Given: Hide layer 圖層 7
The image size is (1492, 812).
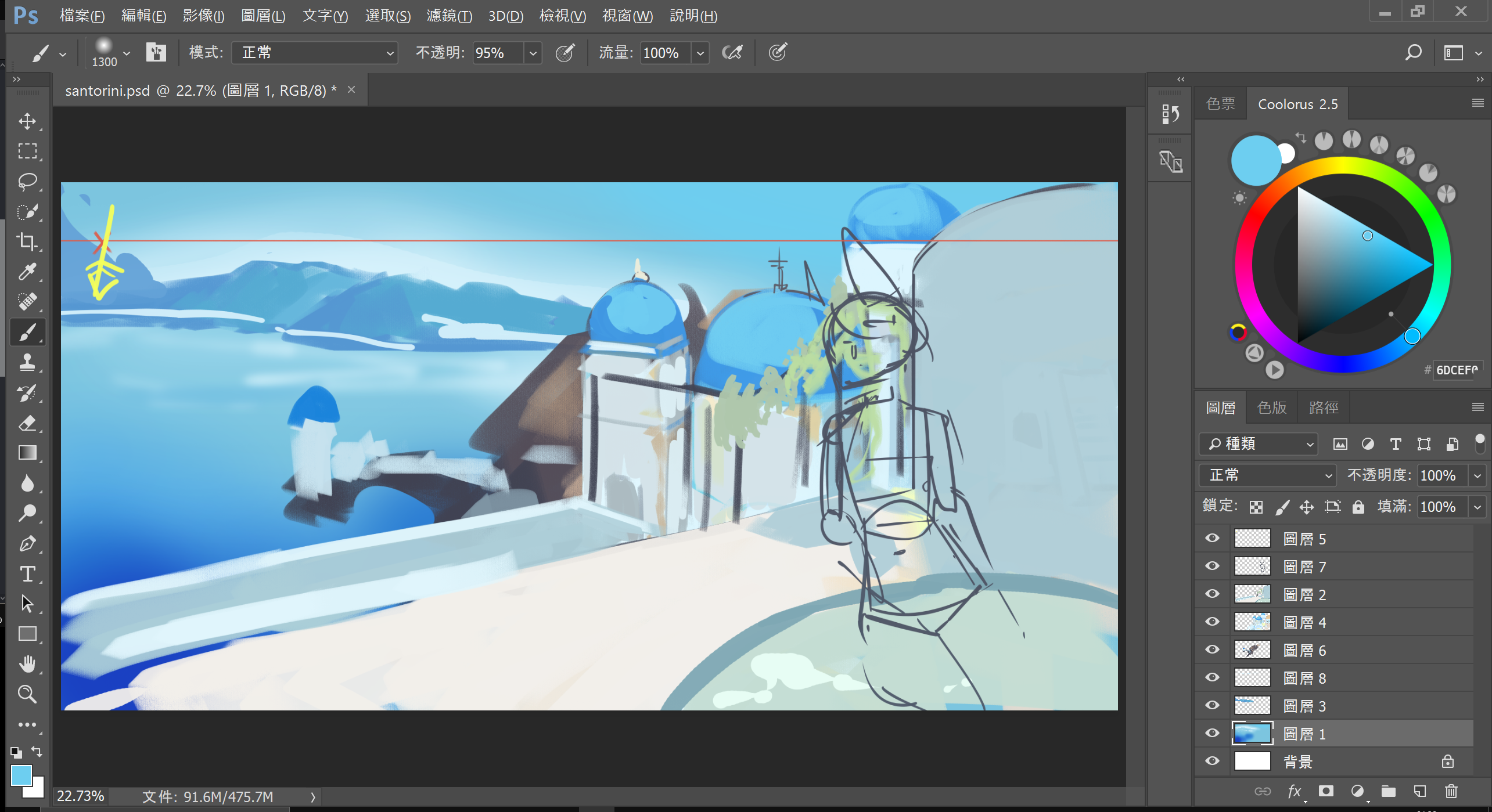Looking at the screenshot, I should click(1213, 566).
